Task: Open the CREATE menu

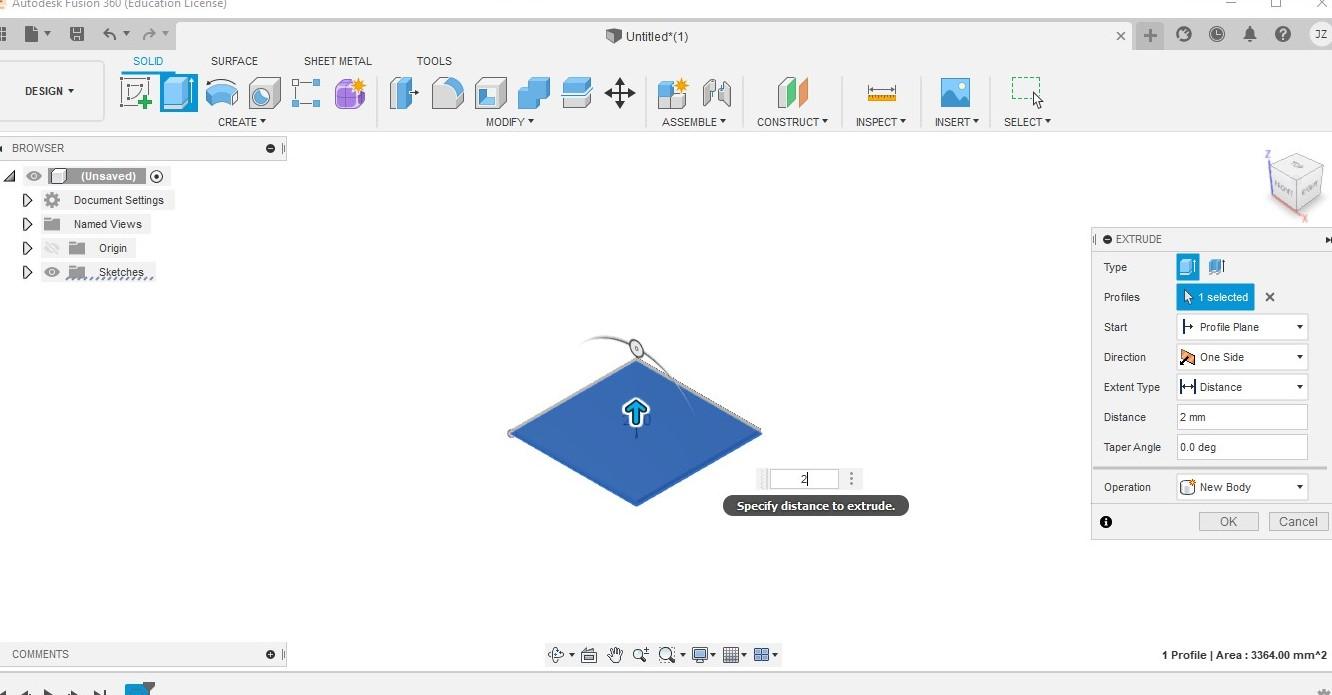Action: pos(242,122)
